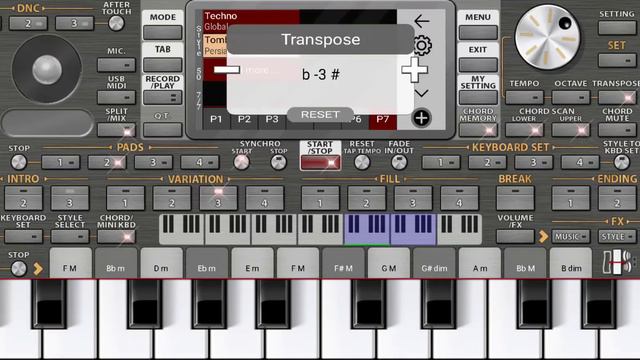Click orange arrow next to VOLUME/FX

(543, 236)
